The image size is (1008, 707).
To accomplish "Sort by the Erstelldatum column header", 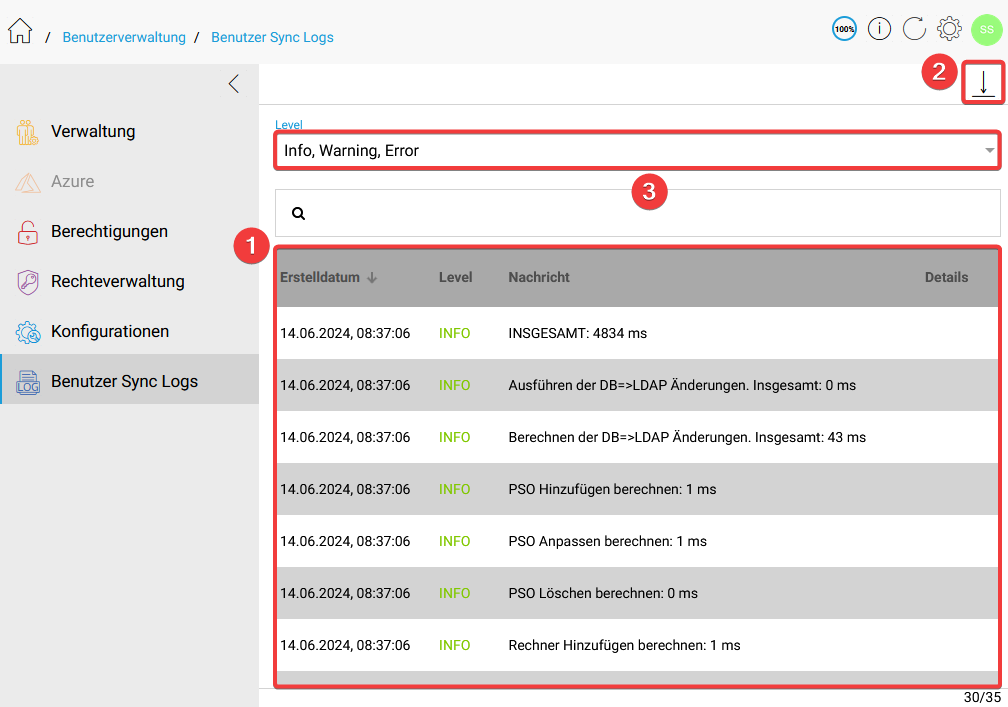I will 320,277.
